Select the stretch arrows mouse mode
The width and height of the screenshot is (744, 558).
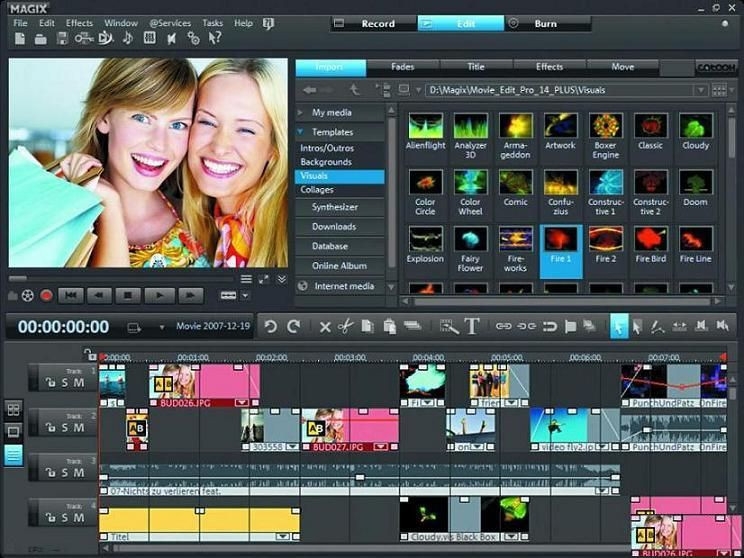click(679, 326)
